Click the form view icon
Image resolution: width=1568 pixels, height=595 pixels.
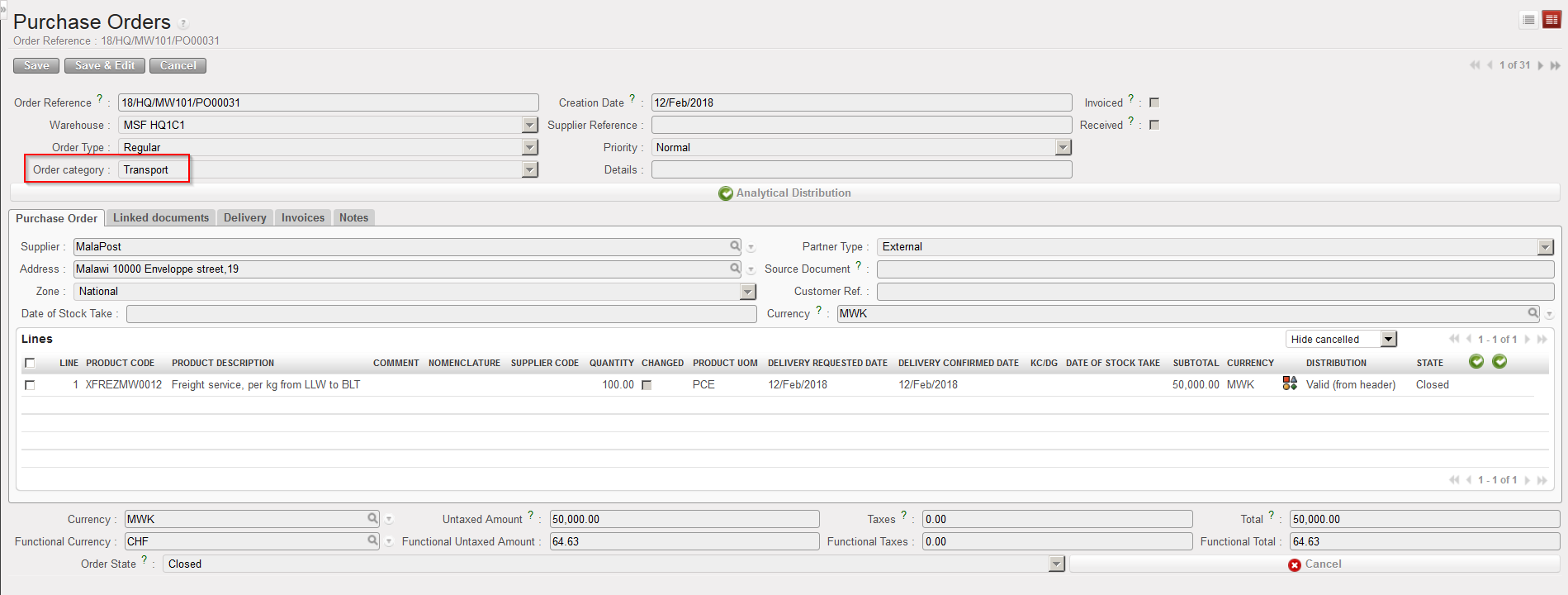coord(1551,20)
